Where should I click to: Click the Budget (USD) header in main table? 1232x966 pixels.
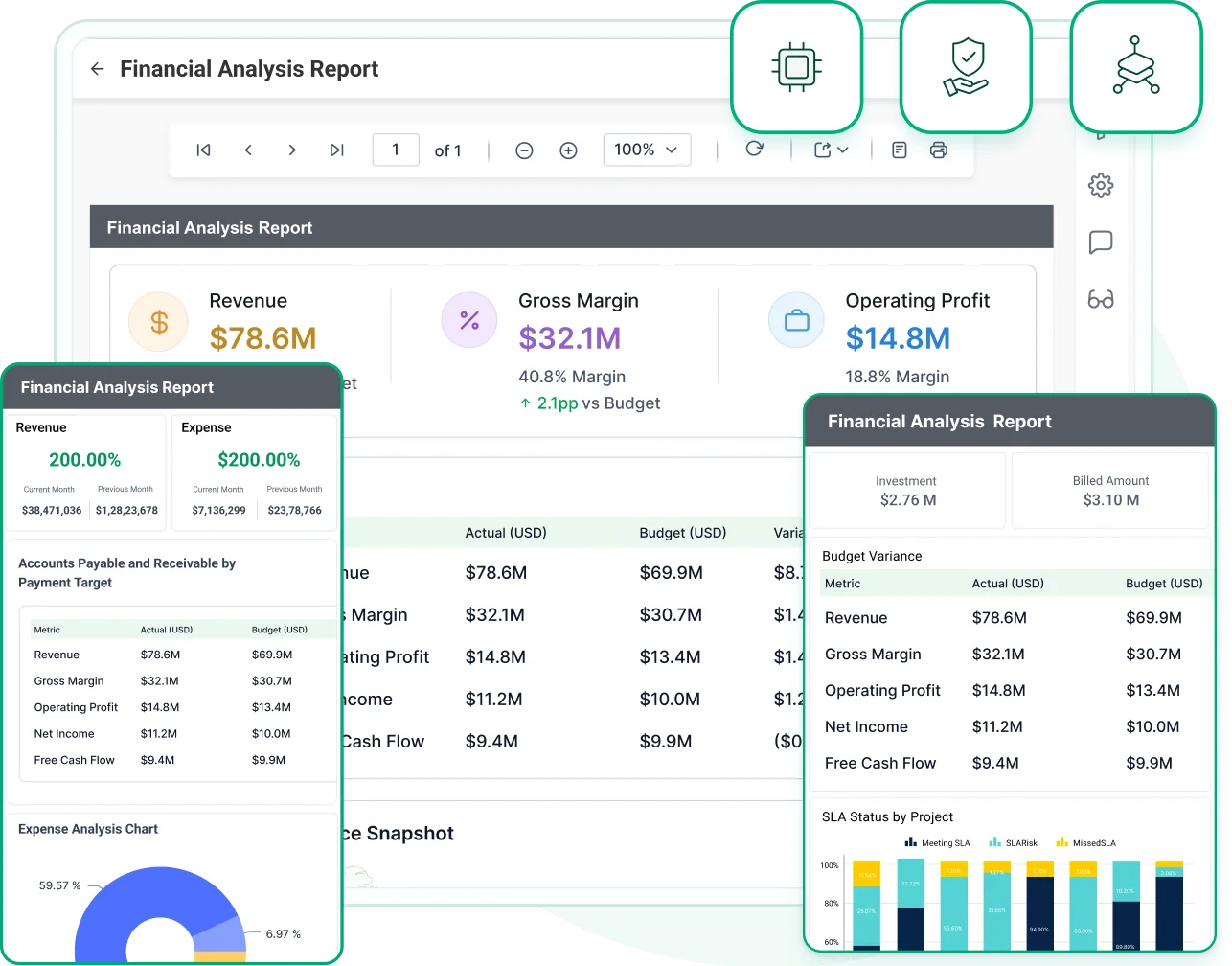pos(683,533)
